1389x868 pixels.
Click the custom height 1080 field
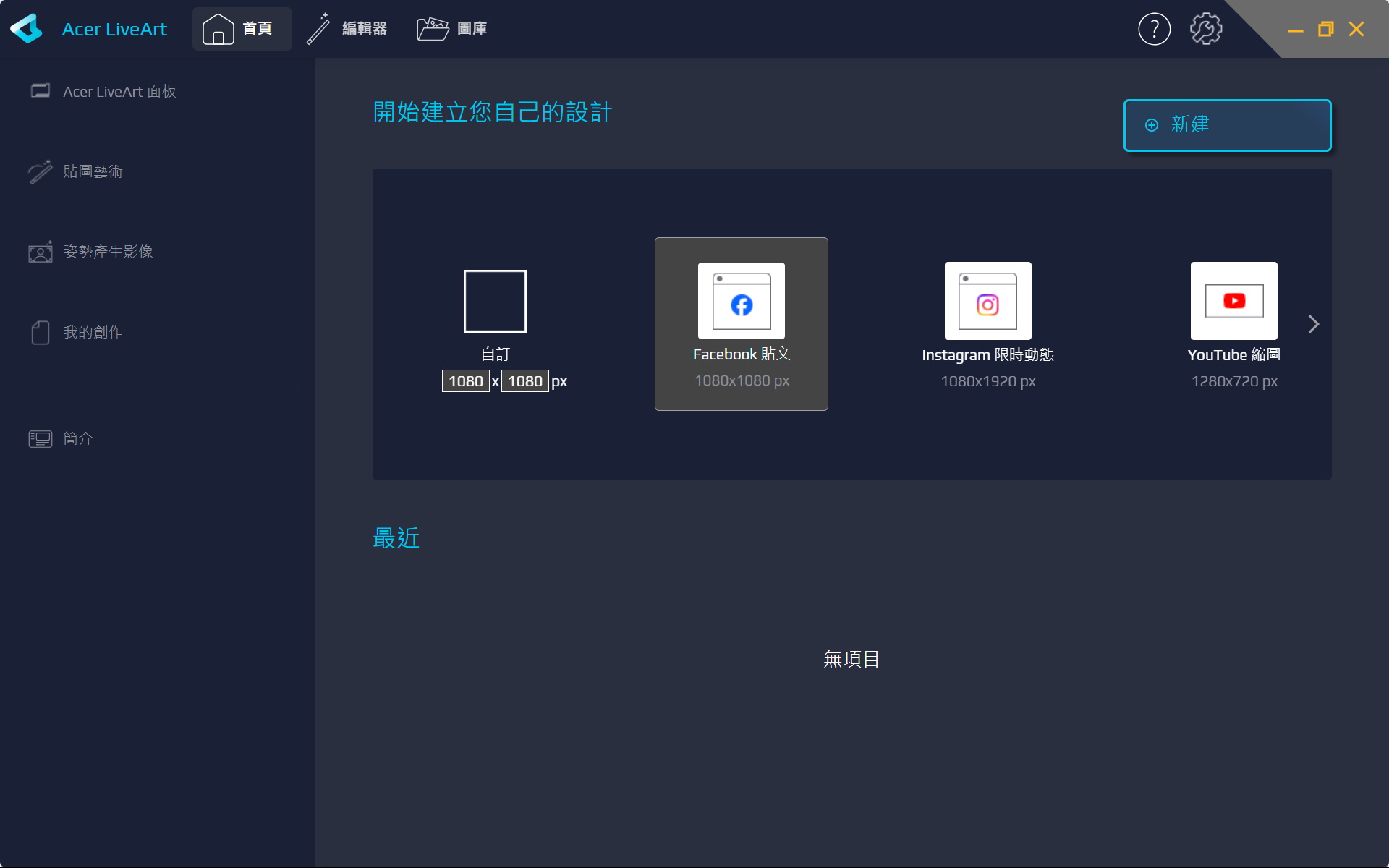[x=524, y=381]
